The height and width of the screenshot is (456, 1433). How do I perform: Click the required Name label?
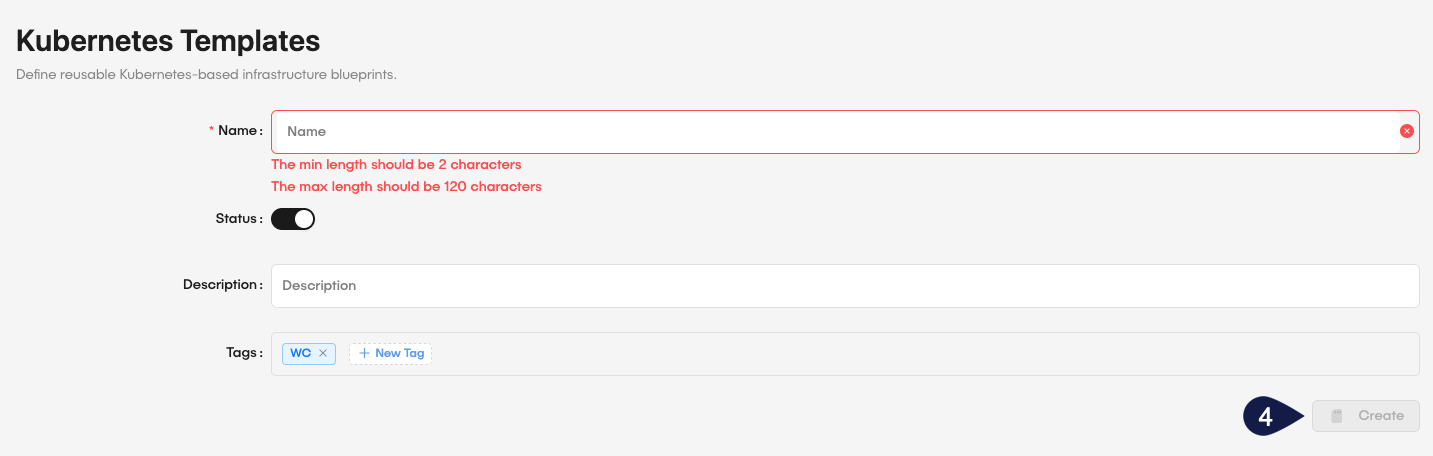pos(239,131)
